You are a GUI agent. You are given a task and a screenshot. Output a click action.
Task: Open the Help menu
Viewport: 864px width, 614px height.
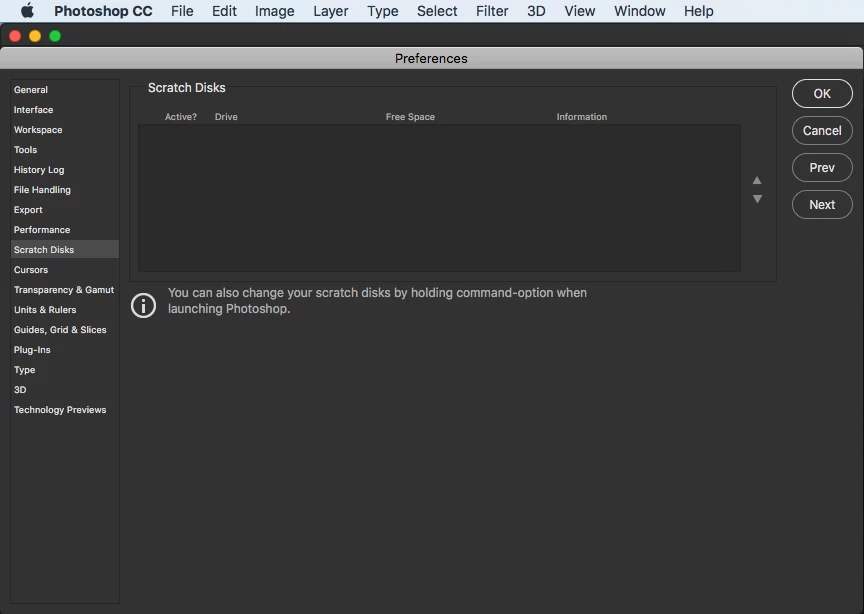coord(699,11)
